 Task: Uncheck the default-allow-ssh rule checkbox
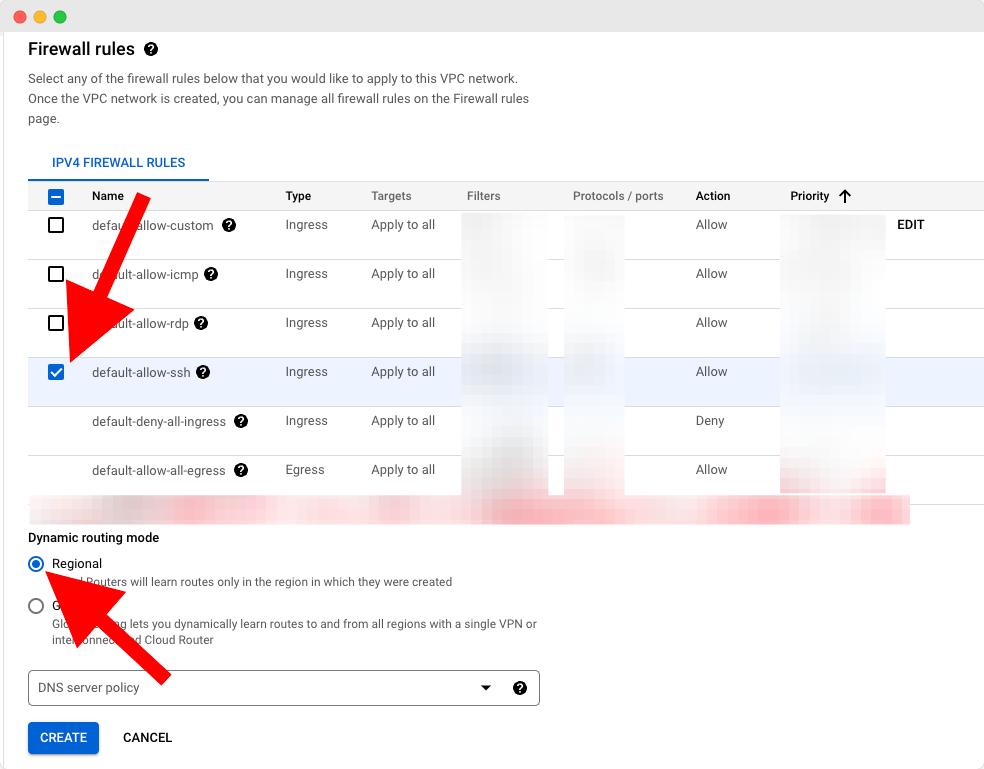pyautogui.click(x=56, y=372)
